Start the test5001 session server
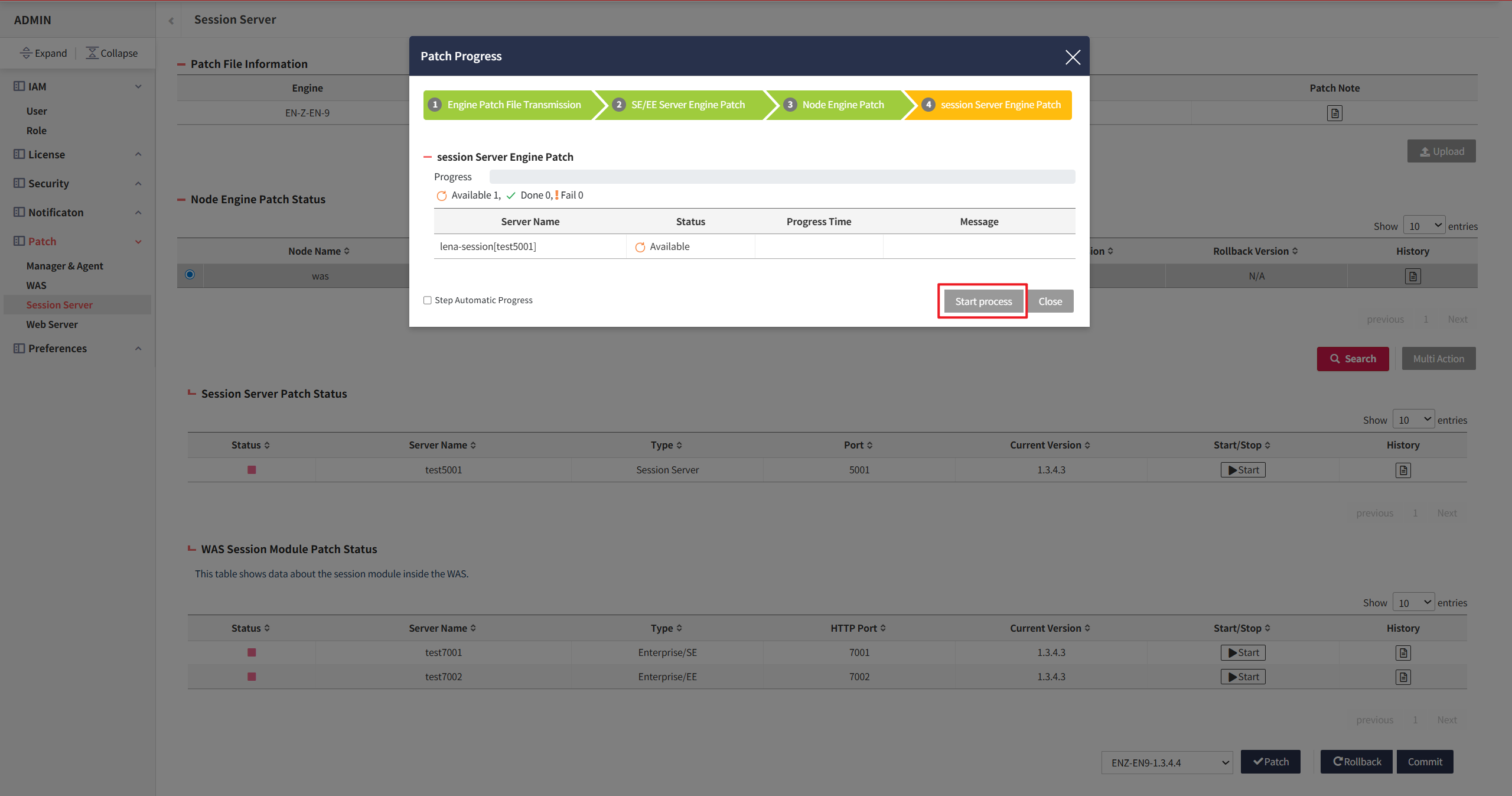The width and height of the screenshot is (1512, 796). [1243, 470]
